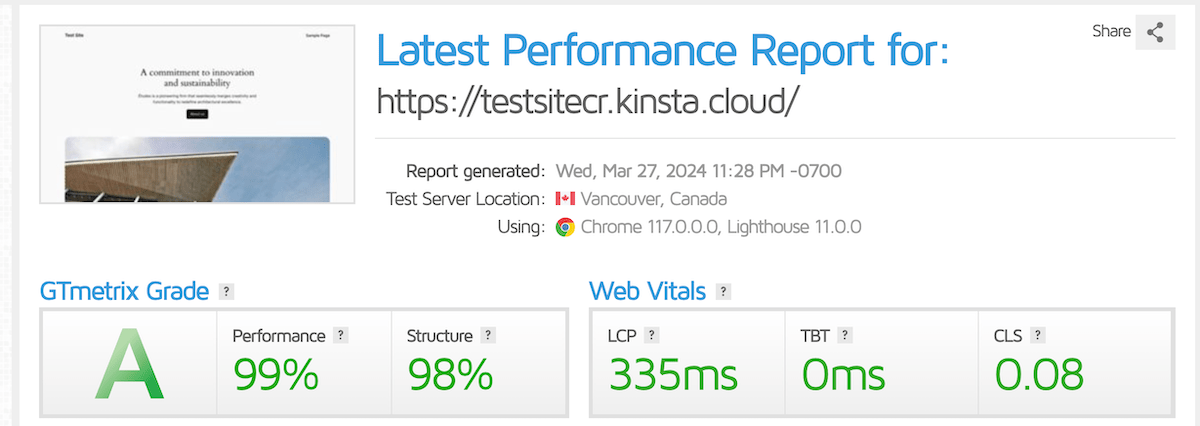Click the Canada flag icon
Viewport: 1200px width, 426px height.
[x=565, y=198]
